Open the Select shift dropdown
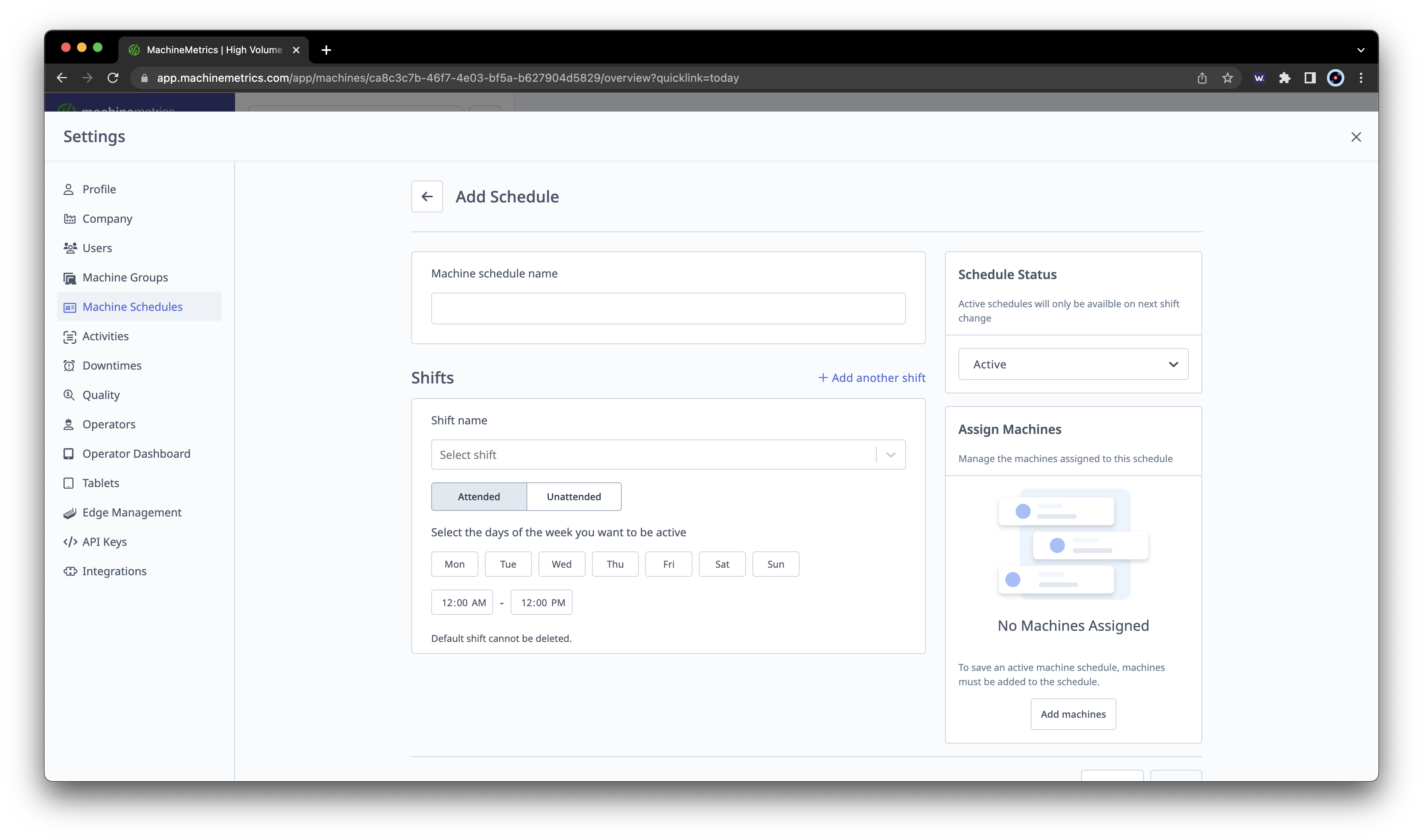Image resolution: width=1423 pixels, height=840 pixels. (667, 455)
